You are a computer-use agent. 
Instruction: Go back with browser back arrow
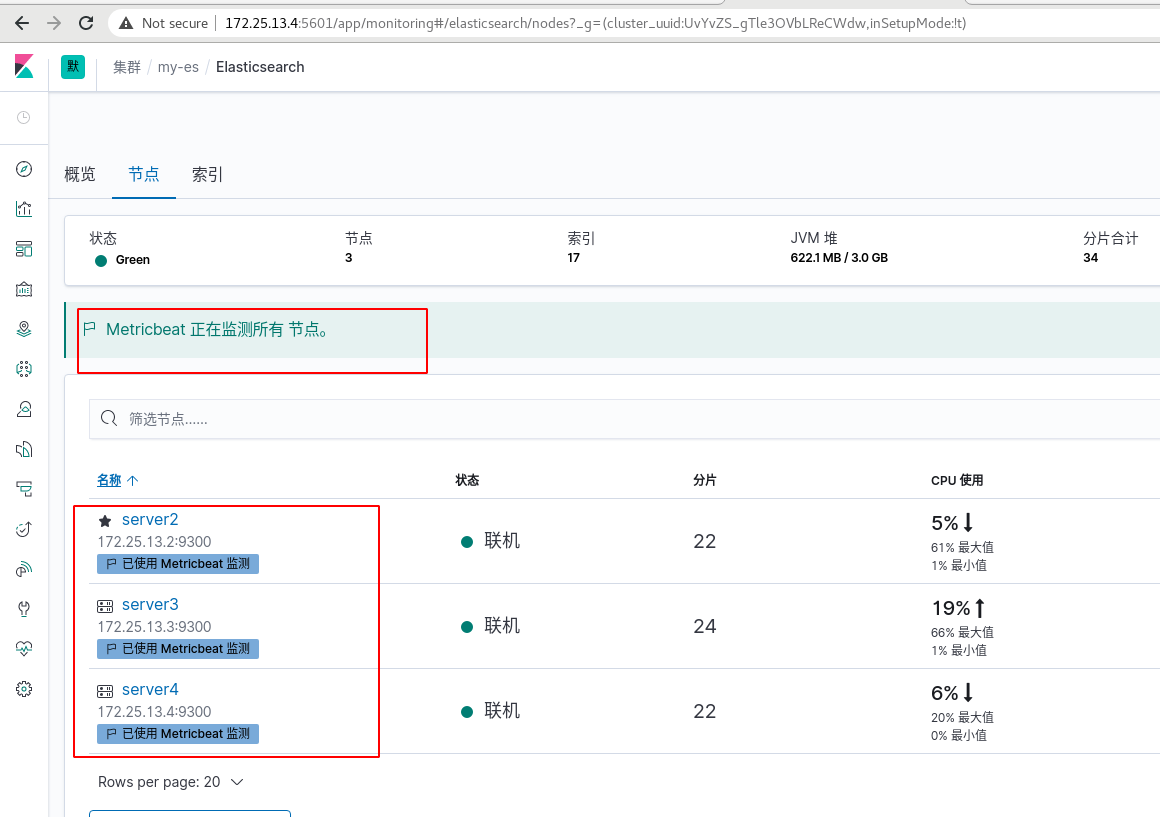click(x=22, y=23)
